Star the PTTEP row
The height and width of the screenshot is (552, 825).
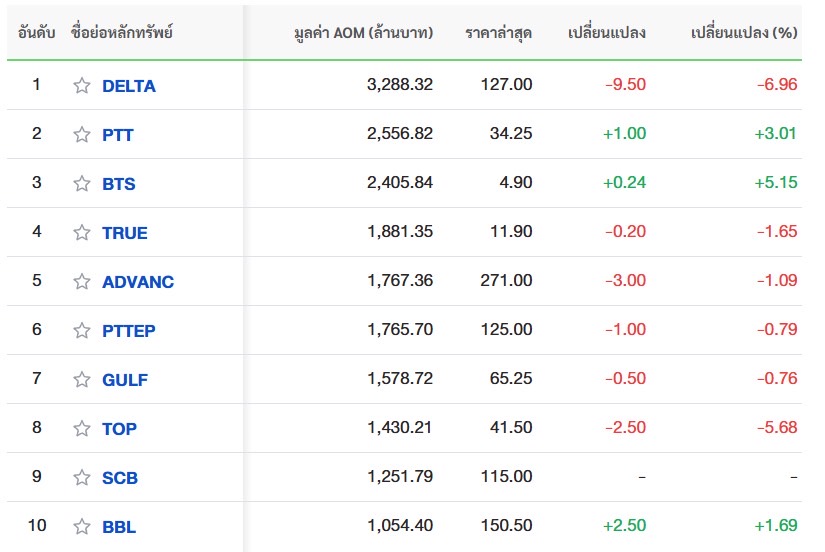pos(82,331)
